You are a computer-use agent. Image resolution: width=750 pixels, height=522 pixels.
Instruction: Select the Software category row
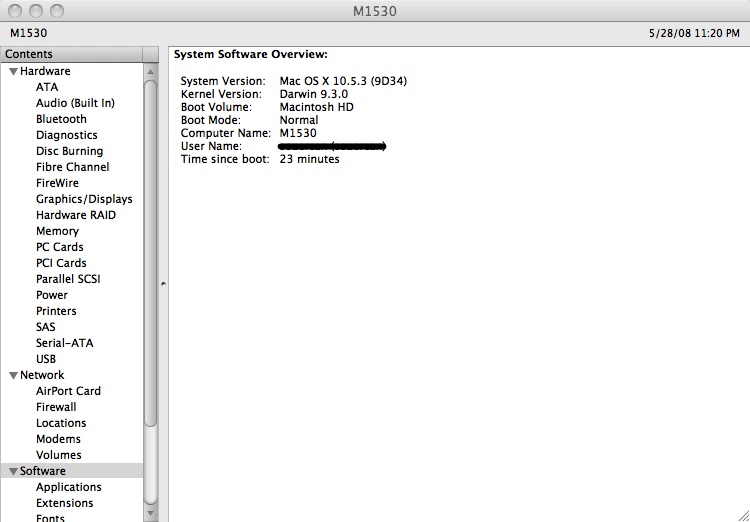coord(72,471)
